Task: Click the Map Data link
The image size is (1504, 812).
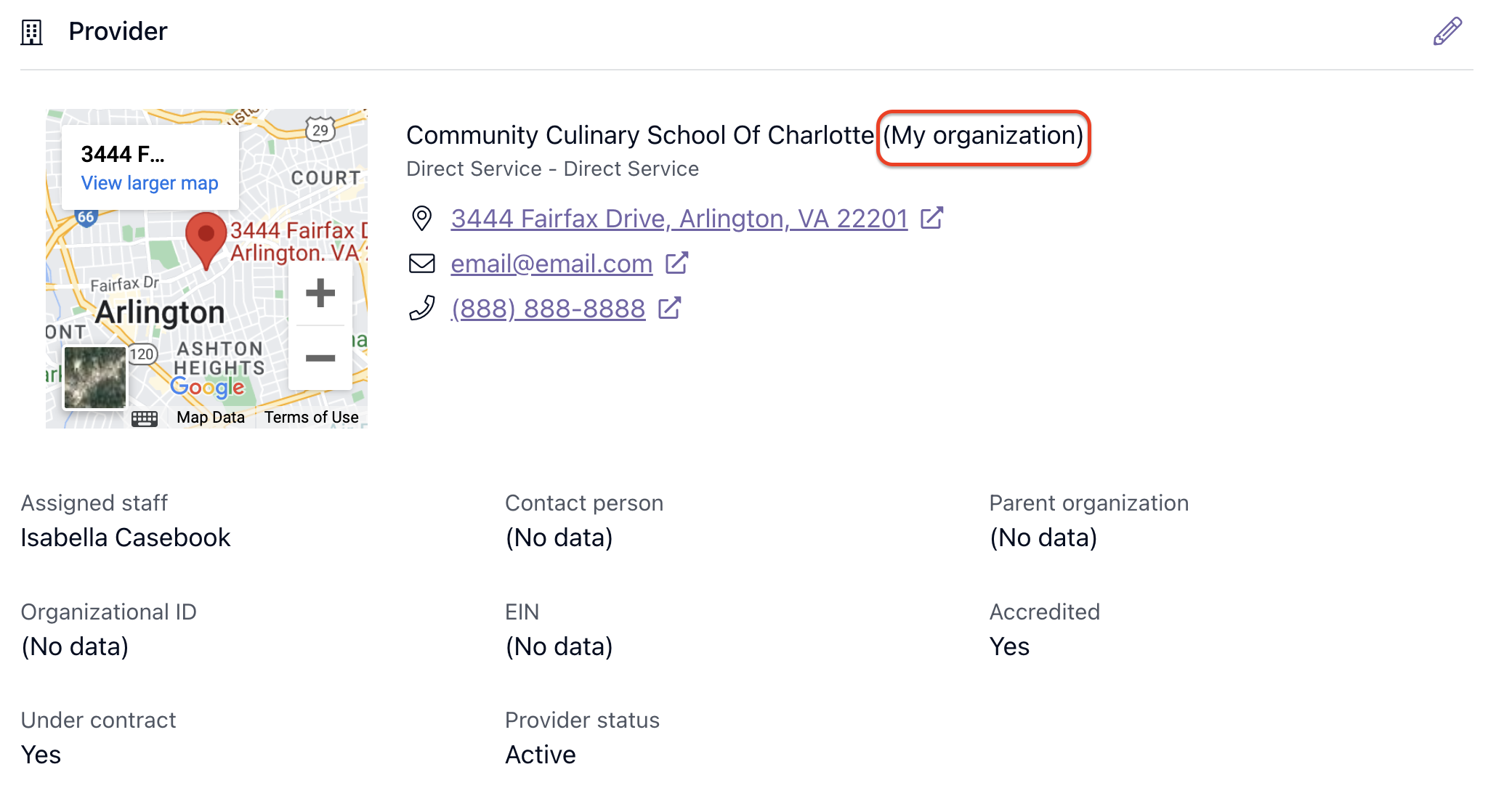Action: 211,418
